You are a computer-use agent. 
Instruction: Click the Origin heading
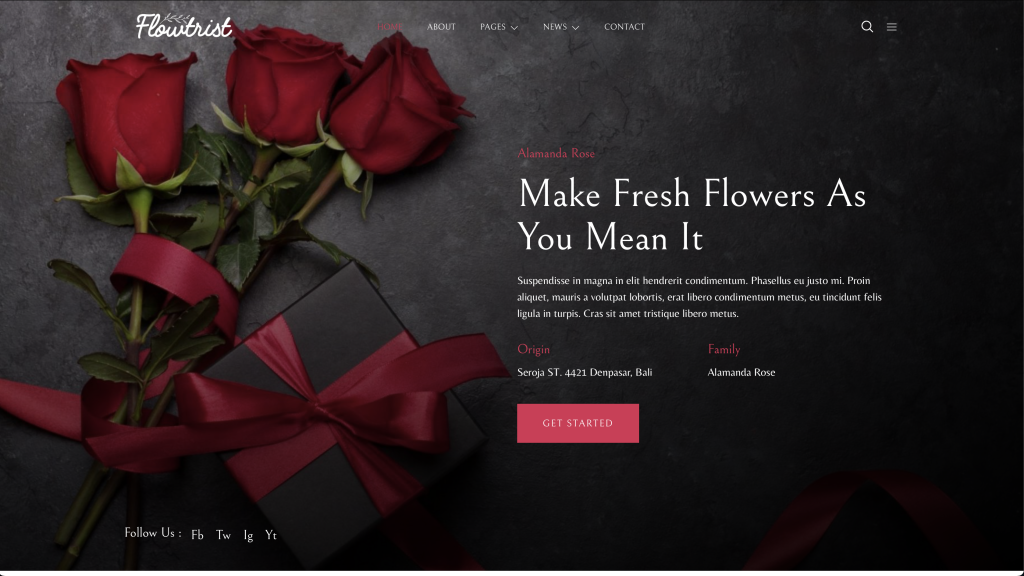pyautogui.click(x=534, y=349)
